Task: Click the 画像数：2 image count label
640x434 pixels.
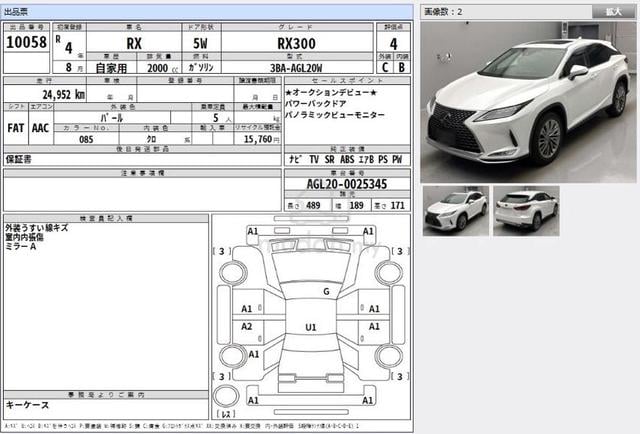Action: [443, 12]
